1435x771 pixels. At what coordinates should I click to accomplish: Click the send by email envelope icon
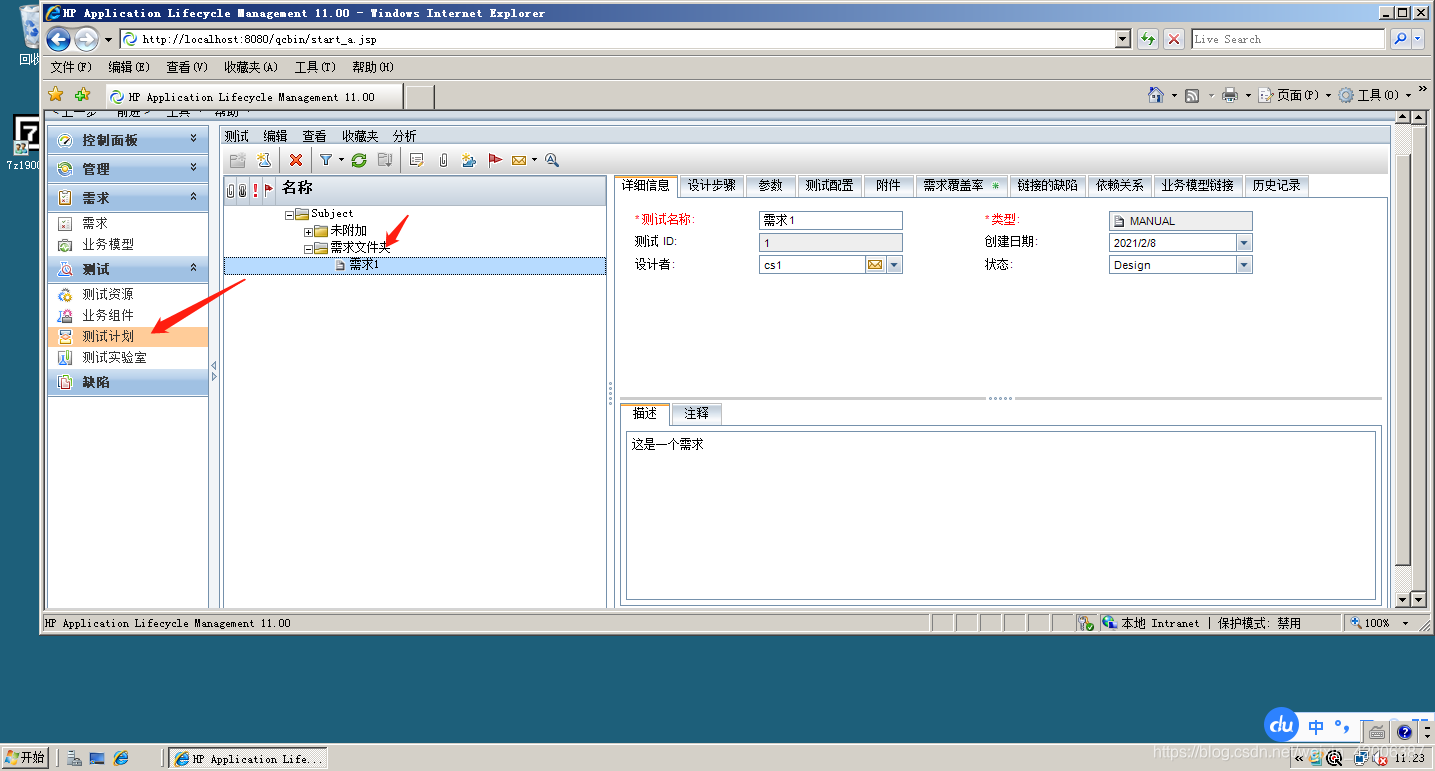(519, 160)
